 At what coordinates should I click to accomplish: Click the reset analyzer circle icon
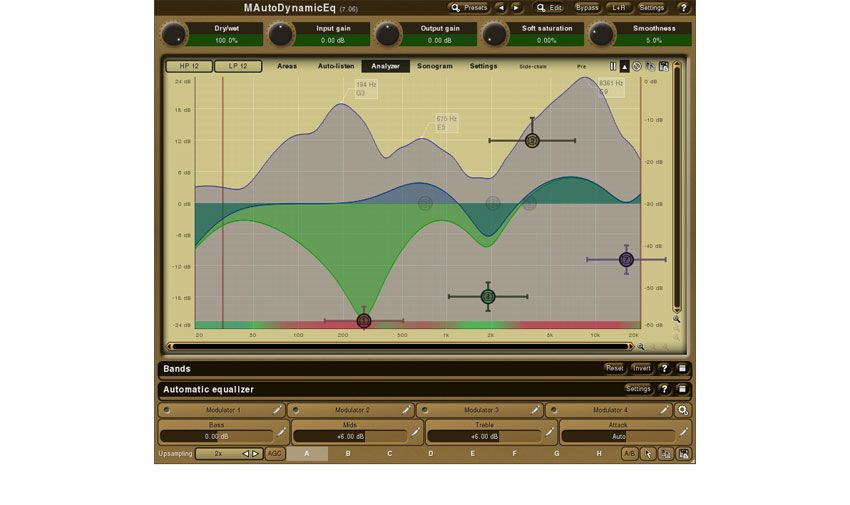[637, 66]
